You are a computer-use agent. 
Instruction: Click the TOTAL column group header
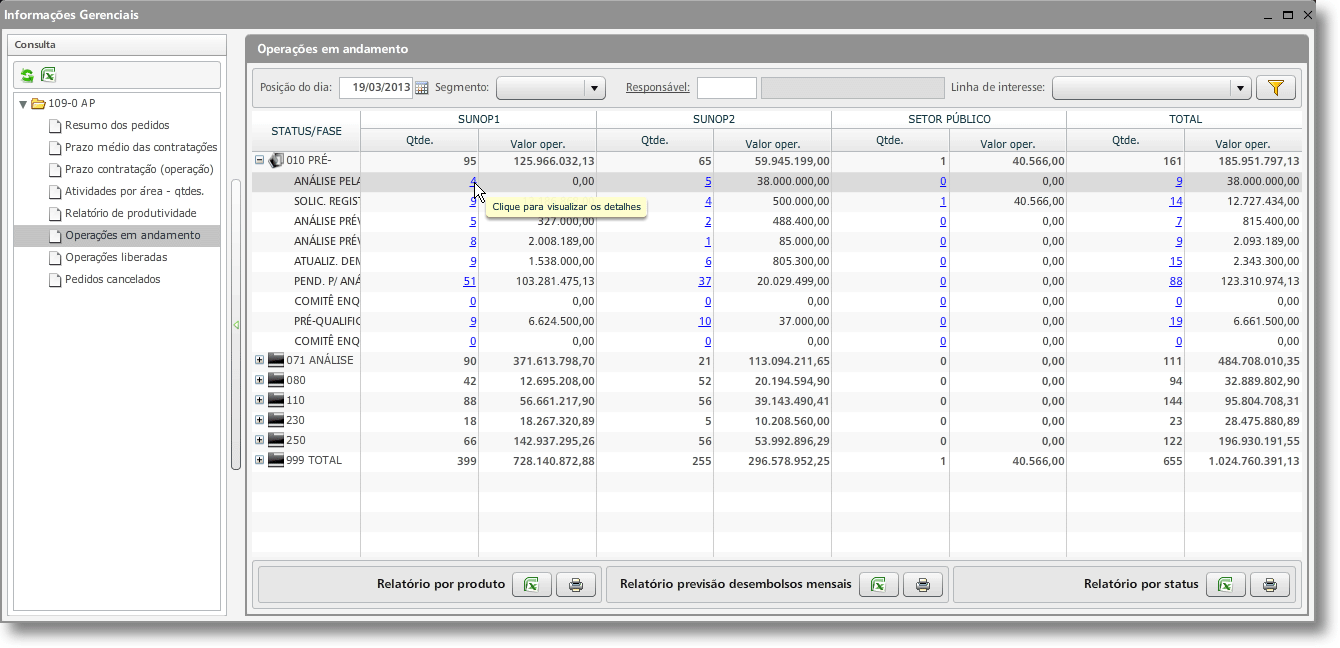pyautogui.click(x=1185, y=119)
